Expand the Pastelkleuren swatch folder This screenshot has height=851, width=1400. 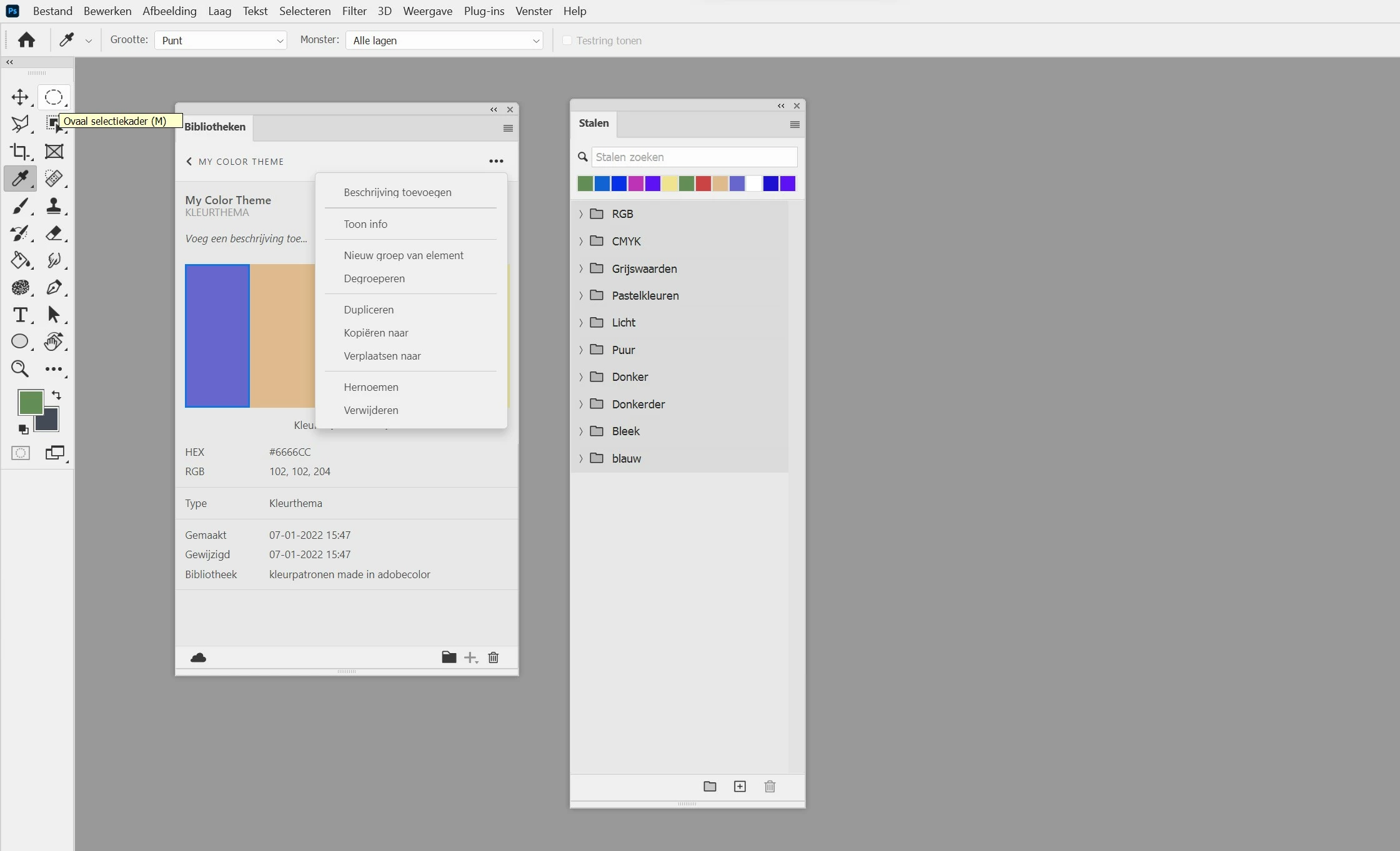pos(581,295)
